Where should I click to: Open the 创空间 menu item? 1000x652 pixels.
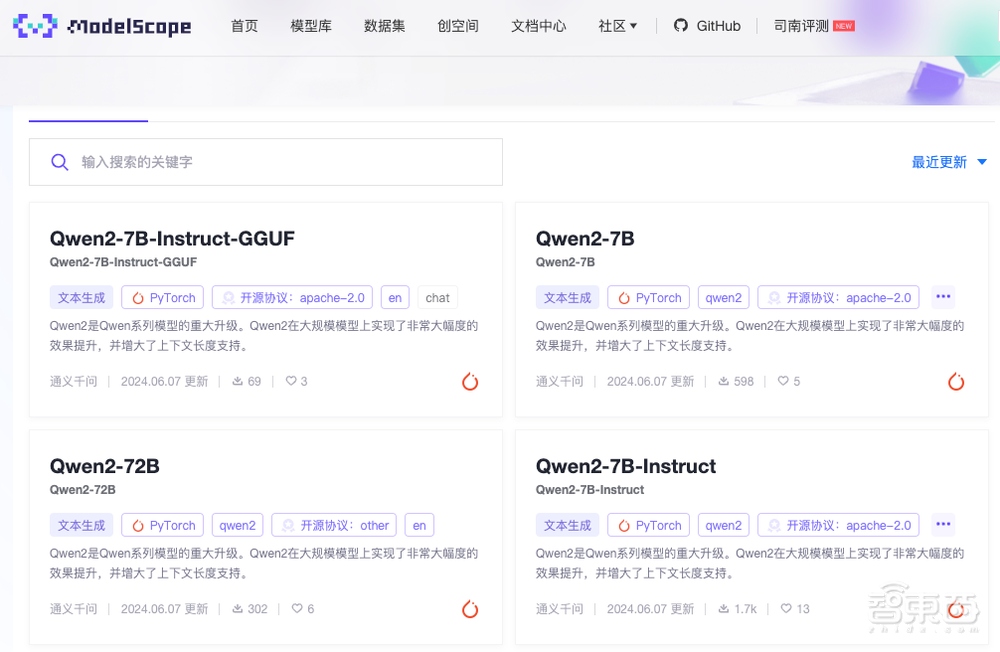tap(457, 26)
